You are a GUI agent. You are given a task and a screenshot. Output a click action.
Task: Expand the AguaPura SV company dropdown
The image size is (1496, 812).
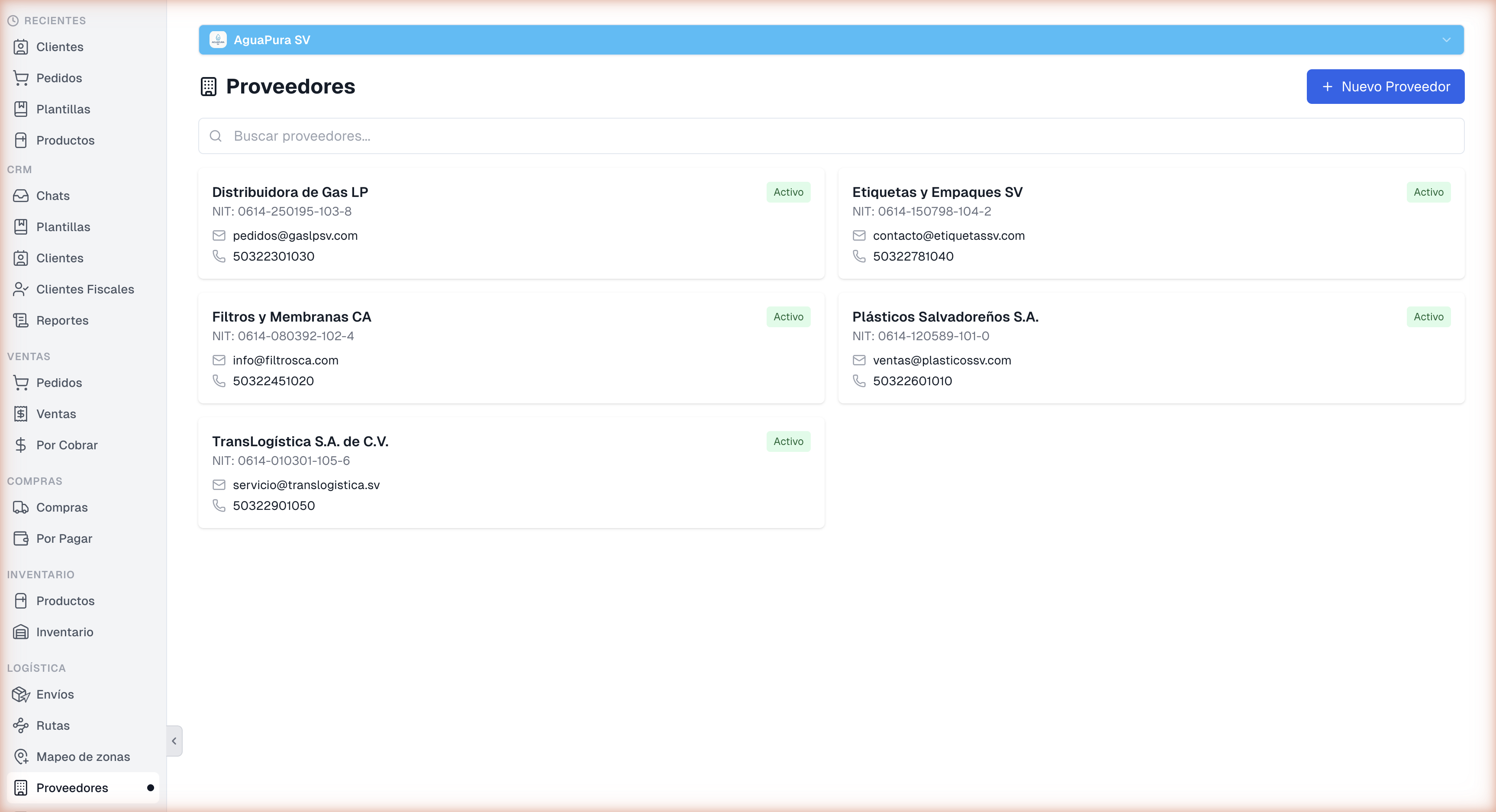coord(831,40)
